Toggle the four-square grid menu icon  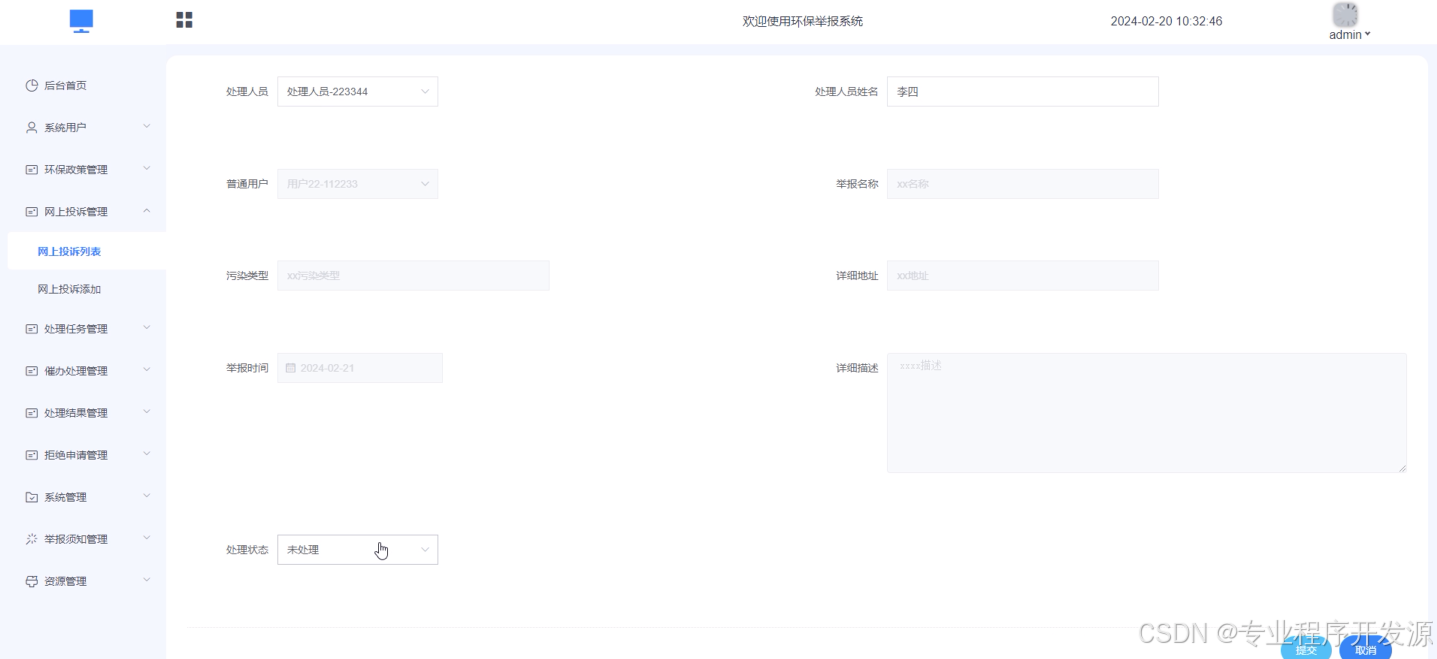tap(184, 20)
